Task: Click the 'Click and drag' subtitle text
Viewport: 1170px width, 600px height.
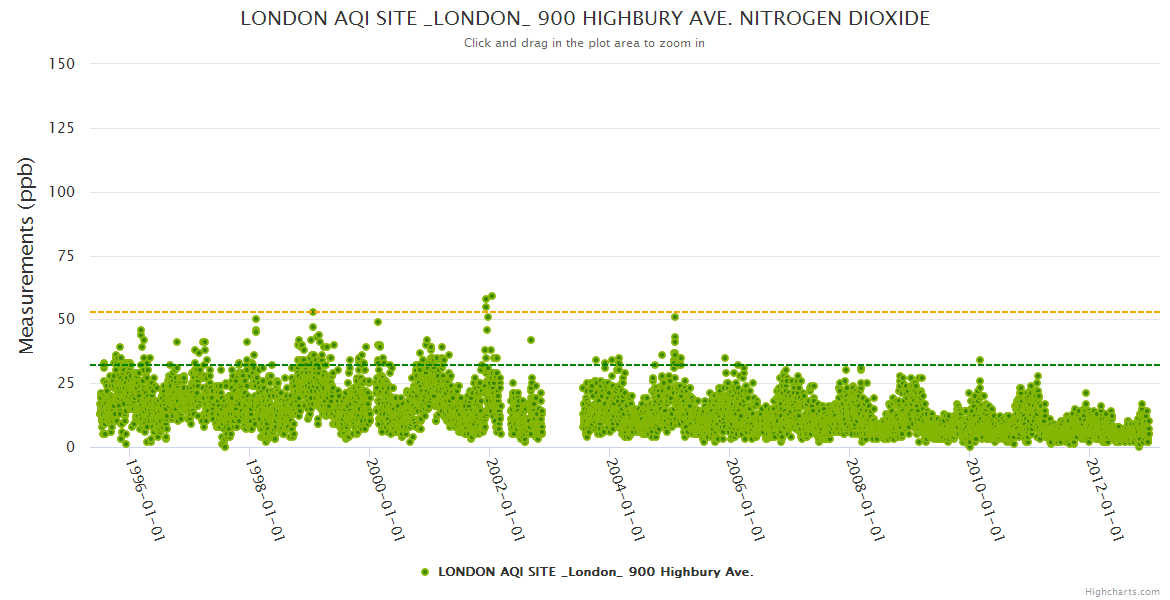Action: (x=585, y=43)
